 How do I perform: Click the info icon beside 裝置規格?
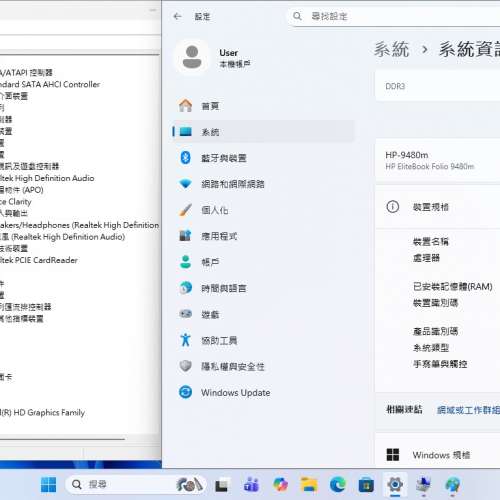click(392, 207)
